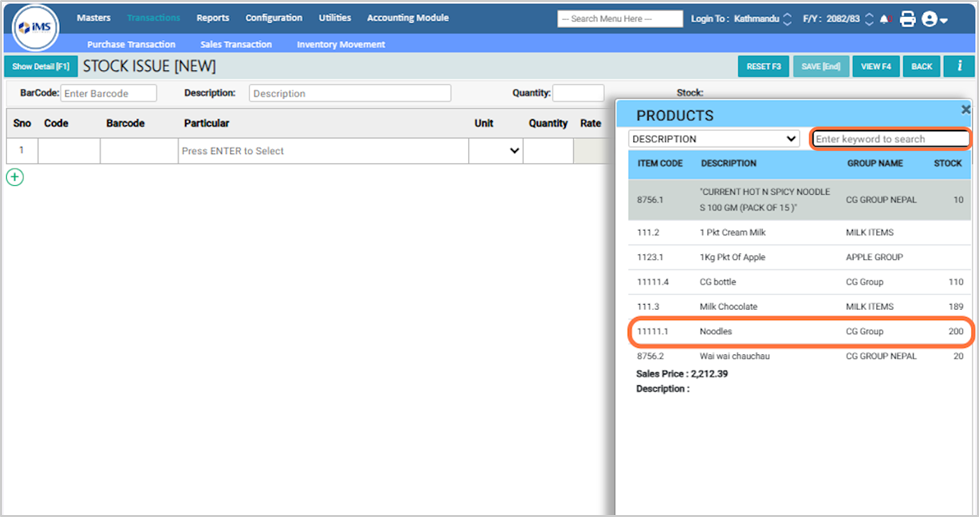The width and height of the screenshot is (979, 517).
Task: Open the Reports menu
Action: pyautogui.click(x=212, y=18)
